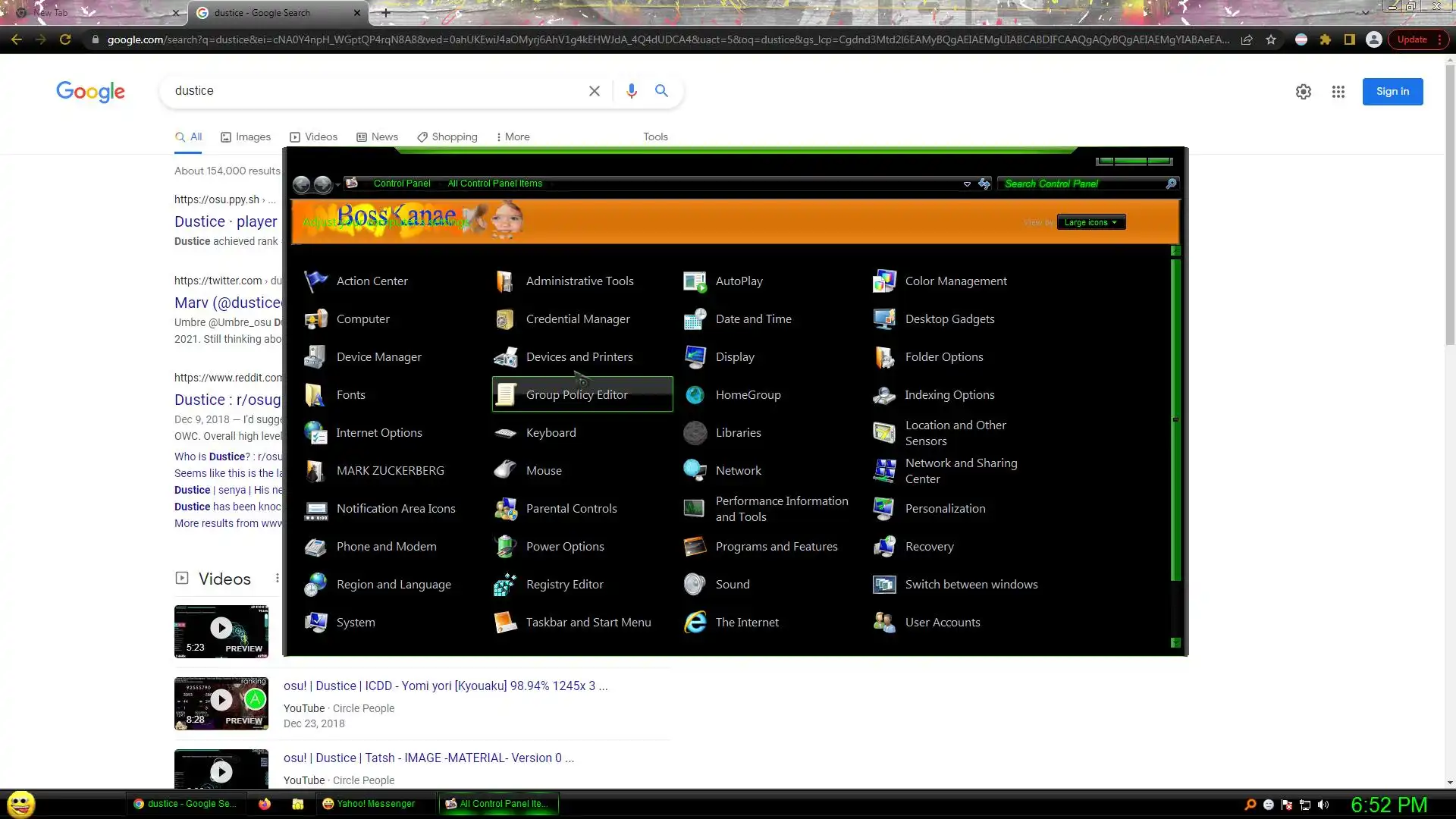Bookmark this page with star icon
The width and height of the screenshot is (1456, 819).
click(x=1271, y=39)
